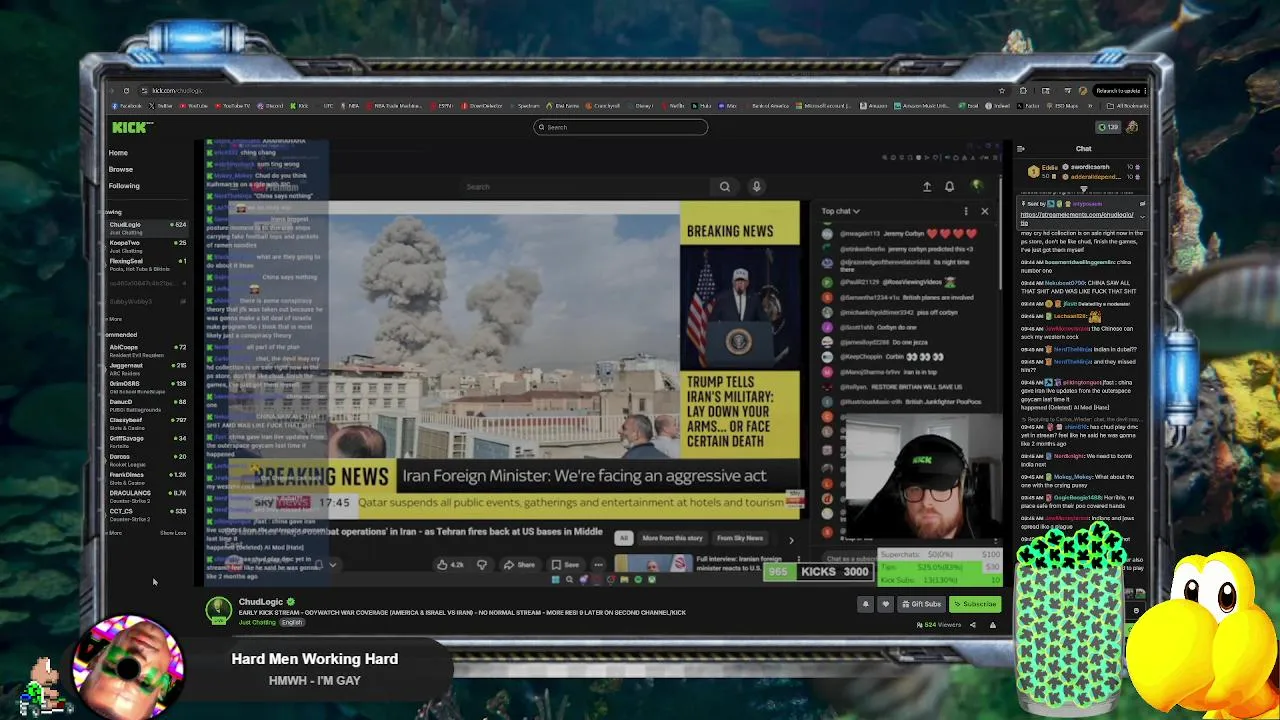Image resolution: width=1280 pixels, height=720 pixels.
Task: Open Home in Kick sidebar
Action: [118, 153]
